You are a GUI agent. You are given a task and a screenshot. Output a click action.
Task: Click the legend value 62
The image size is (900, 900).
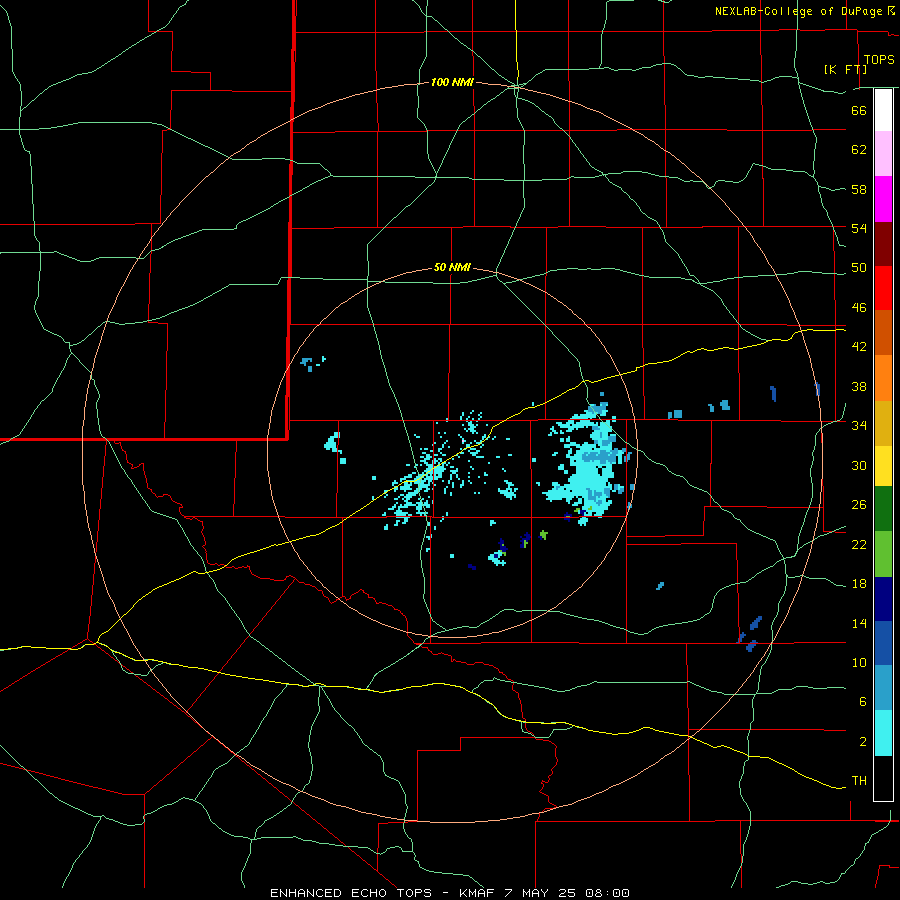(x=859, y=150)
